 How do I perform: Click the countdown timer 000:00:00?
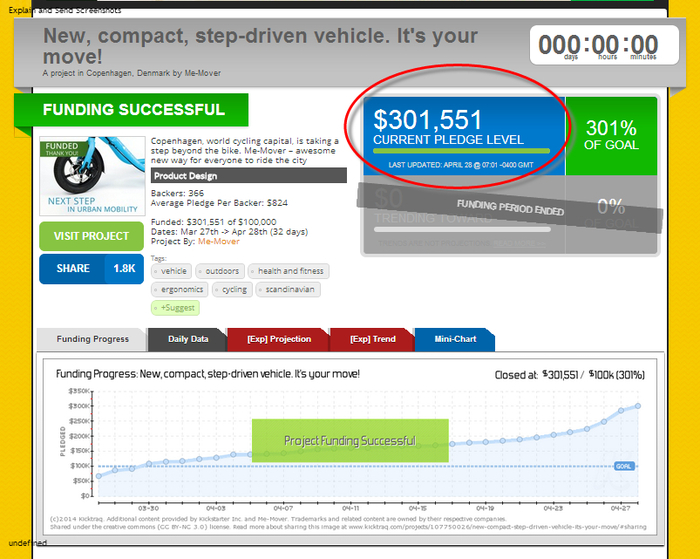coord(604,45)
